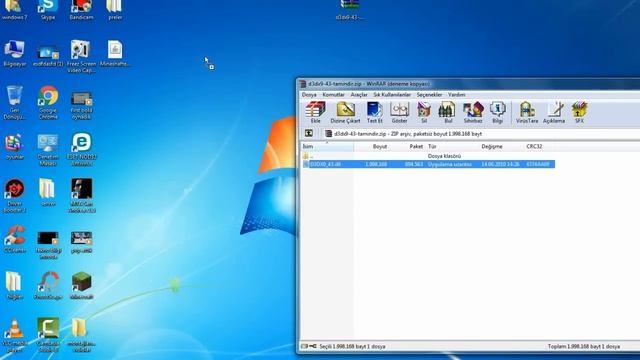Select the Freez Screen Video Capture shortcut
This screenshot has height=360, width=640.
point(81,56)
